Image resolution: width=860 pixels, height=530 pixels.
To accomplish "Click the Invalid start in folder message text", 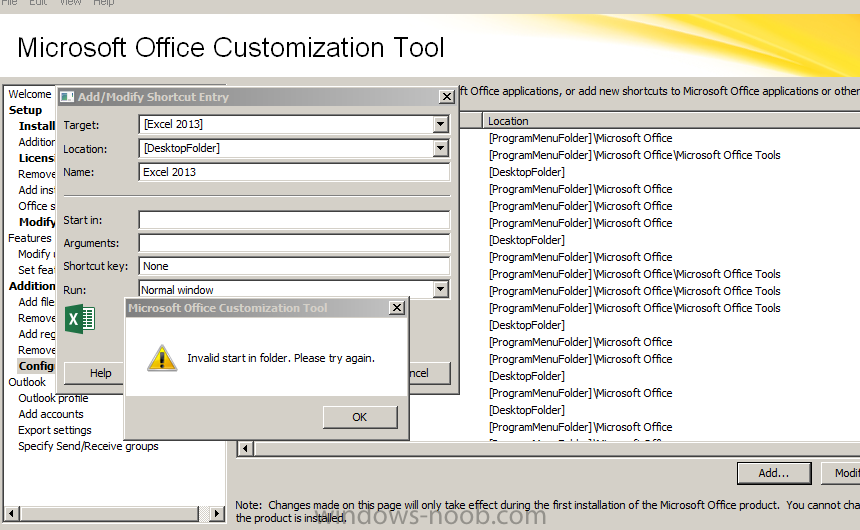I will pyautogui.click(x=281, y=358).
